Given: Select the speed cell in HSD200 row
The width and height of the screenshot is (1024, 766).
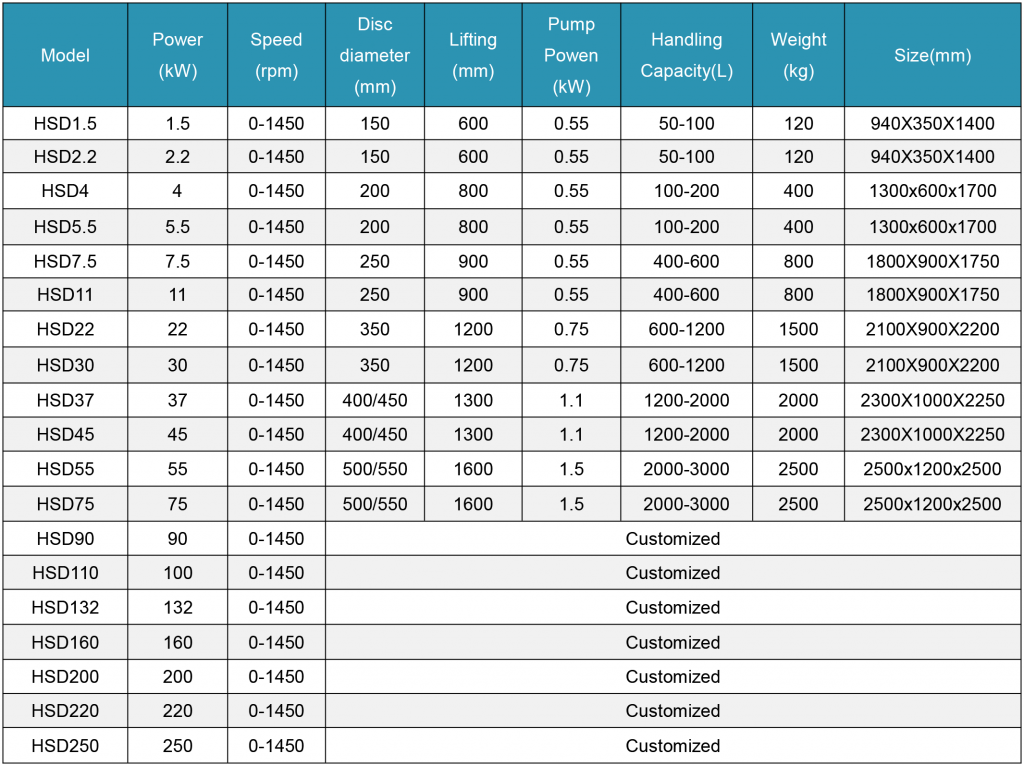Looking at the screenshot, I should 276,677.
